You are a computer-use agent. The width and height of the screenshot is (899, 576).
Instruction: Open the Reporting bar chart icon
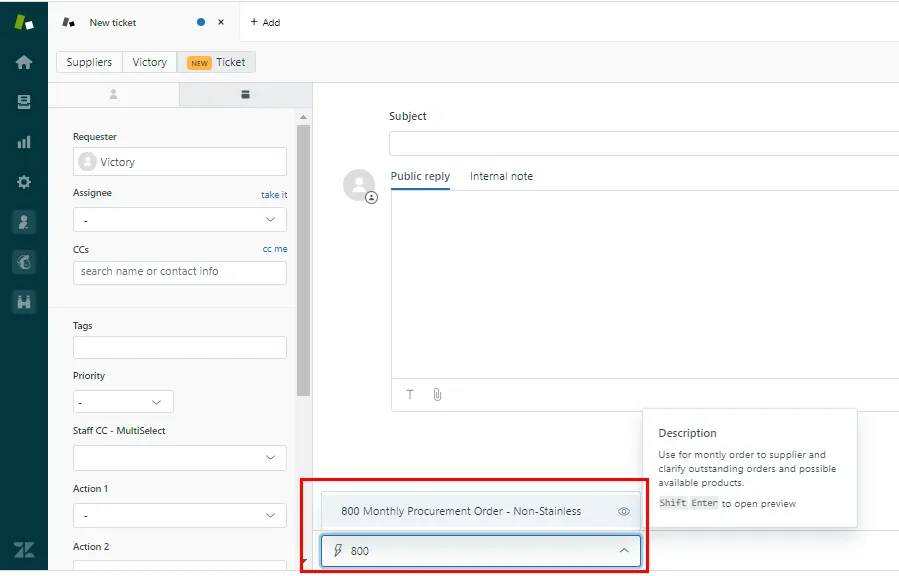(x=24, y=142)
